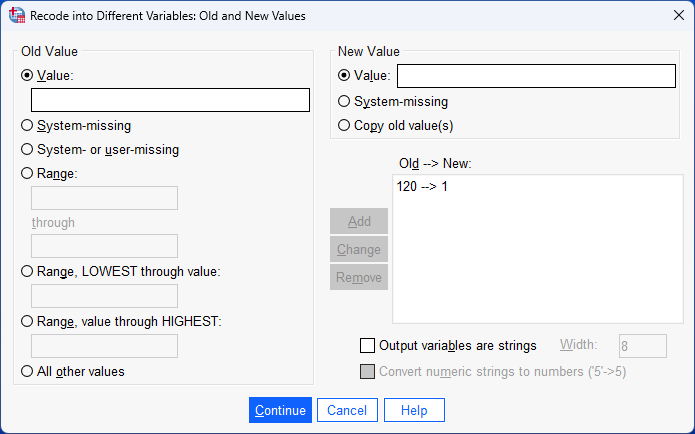Close the Recode dialog window

[x=671, y=16]
